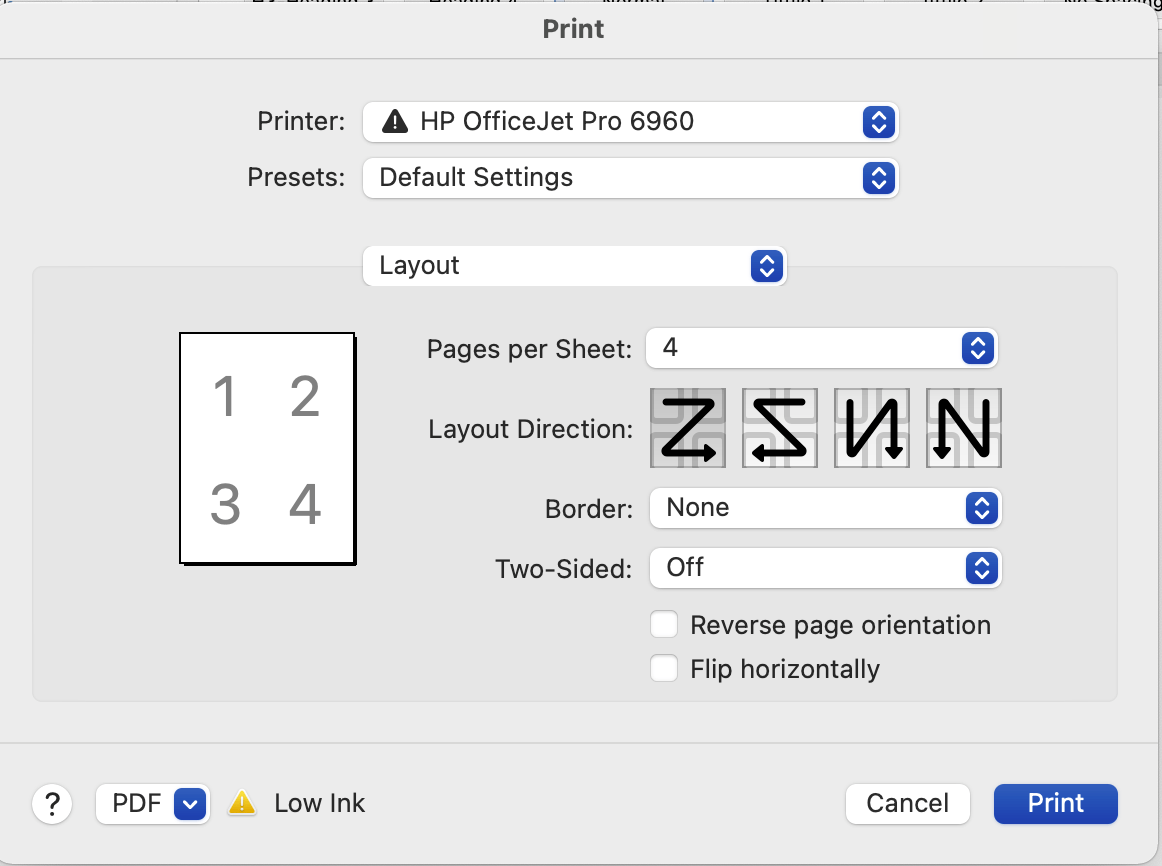
Task: Open the Pages per Sheet dropdown
Action: click(822, 348)
